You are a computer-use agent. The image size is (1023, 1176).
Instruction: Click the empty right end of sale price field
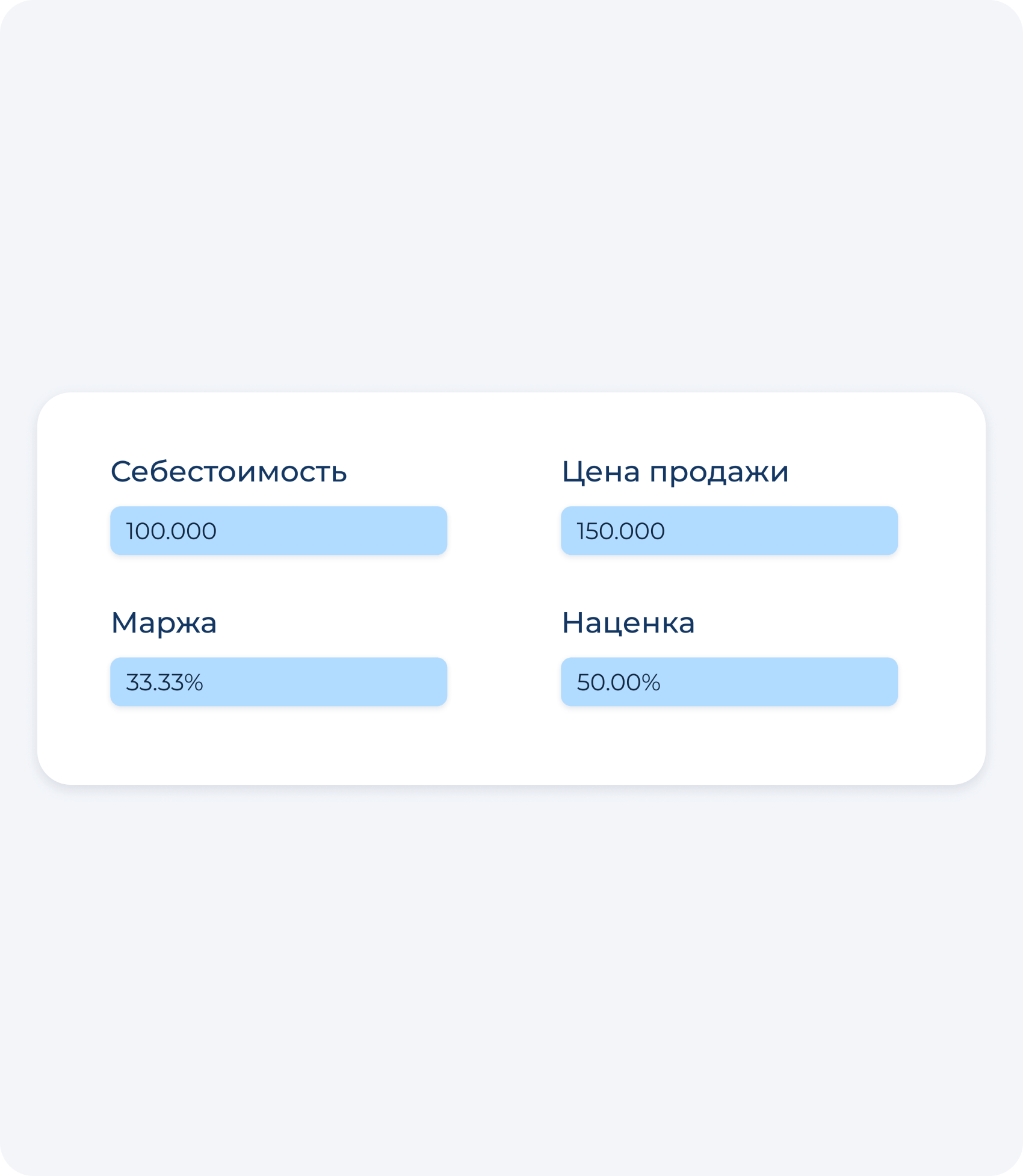[867, 531]
